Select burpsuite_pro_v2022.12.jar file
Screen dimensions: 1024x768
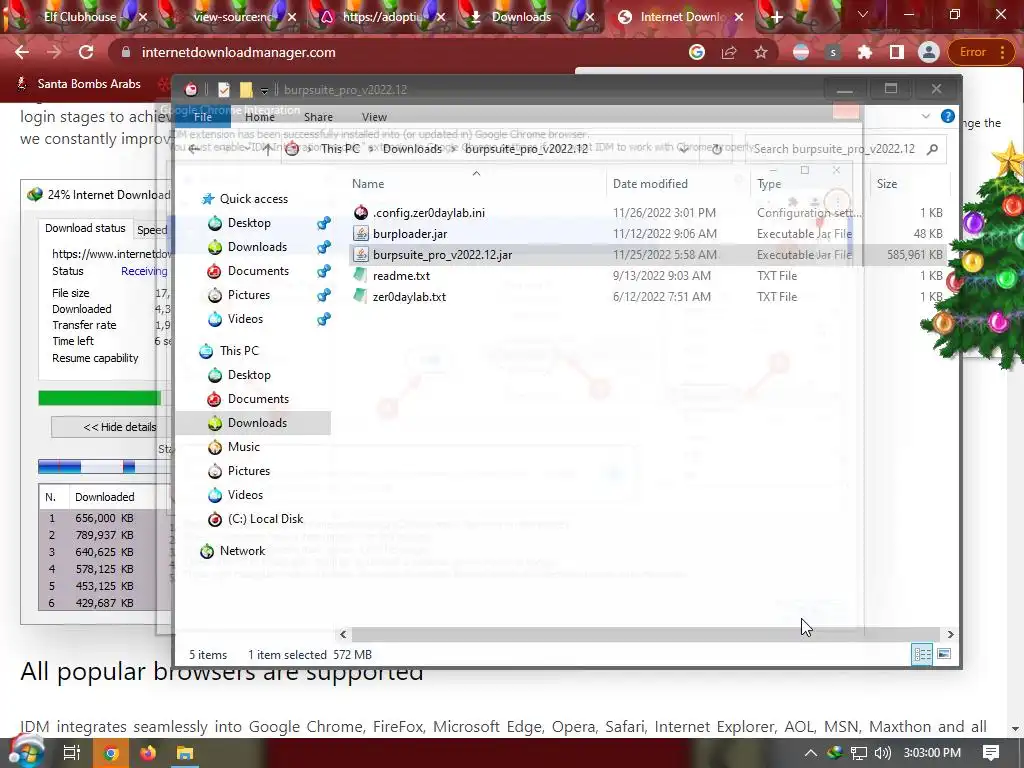coord(442,255)
